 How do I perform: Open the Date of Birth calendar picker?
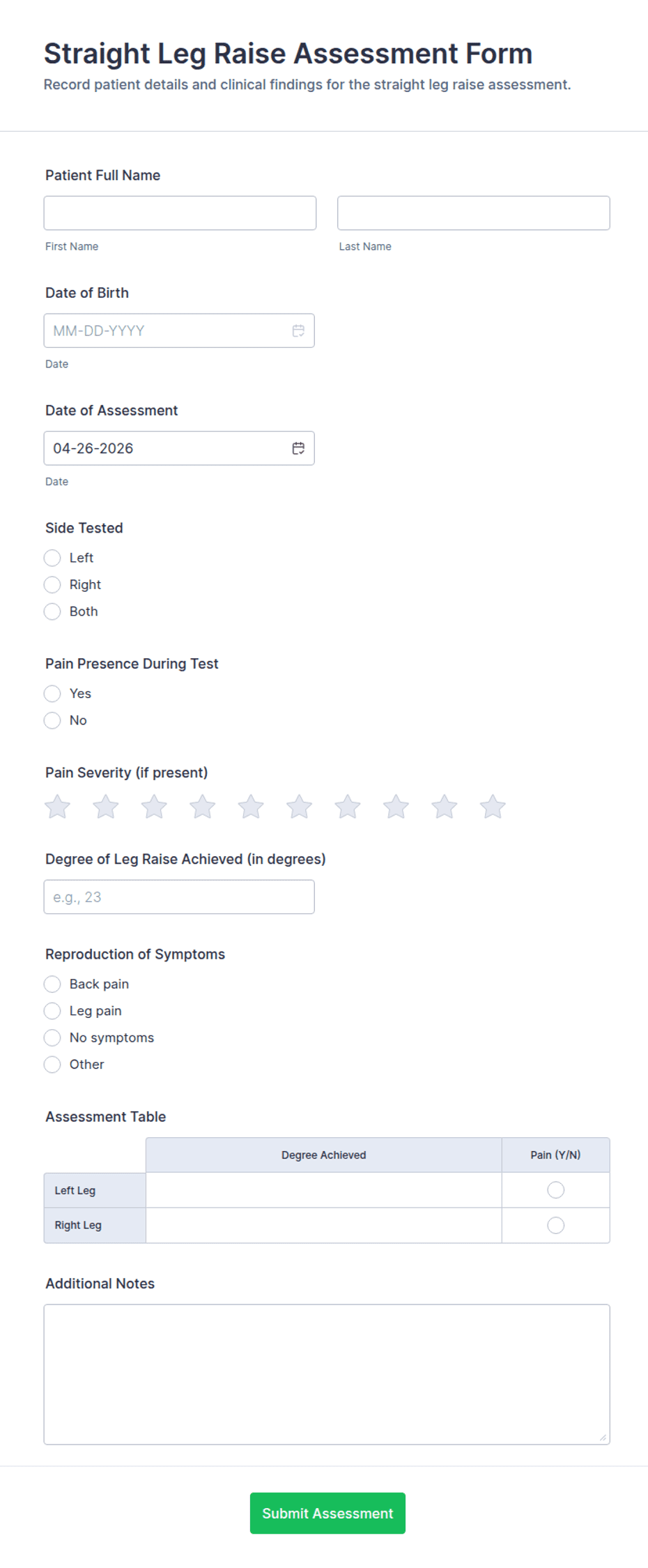point(298,330)
